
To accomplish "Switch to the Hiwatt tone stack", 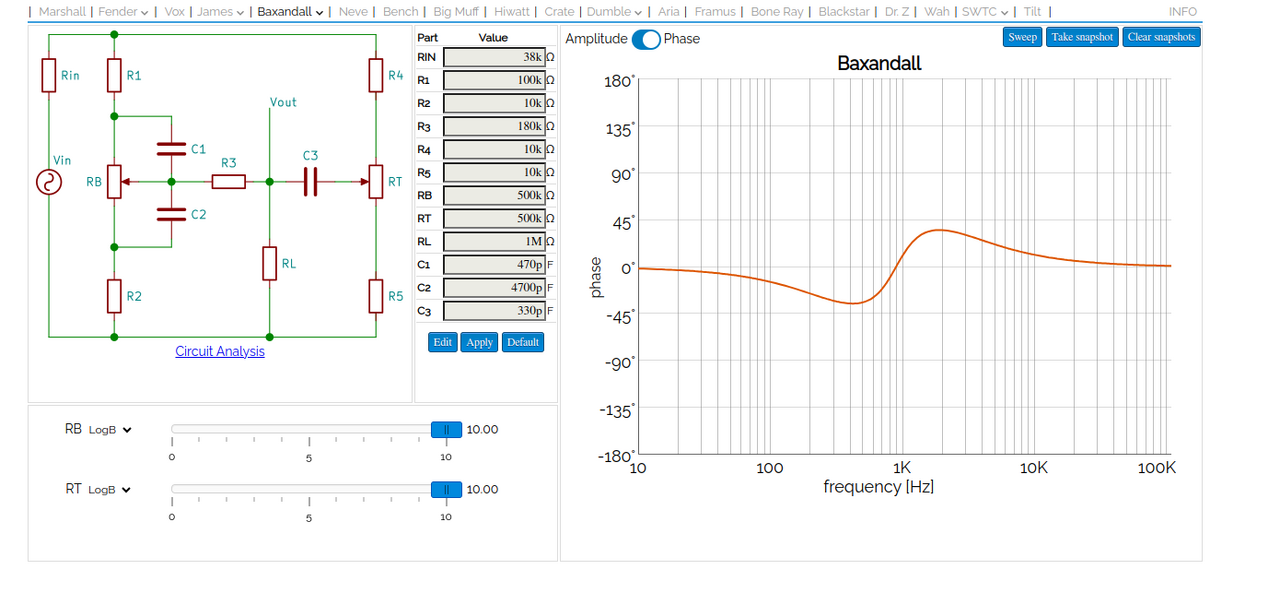I will click(512, 12).
